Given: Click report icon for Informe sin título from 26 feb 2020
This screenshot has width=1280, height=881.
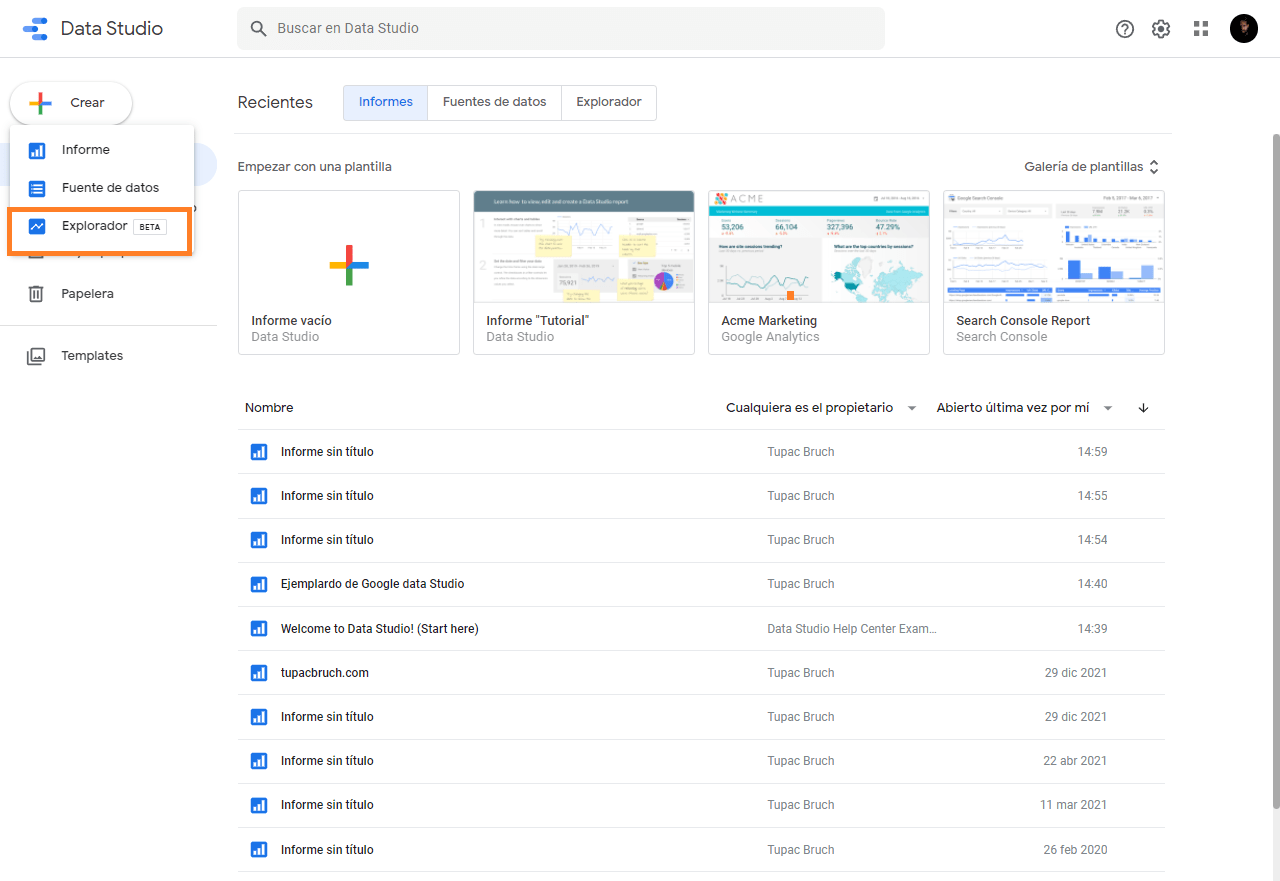Looking at the screenshot, I should 259,850.
